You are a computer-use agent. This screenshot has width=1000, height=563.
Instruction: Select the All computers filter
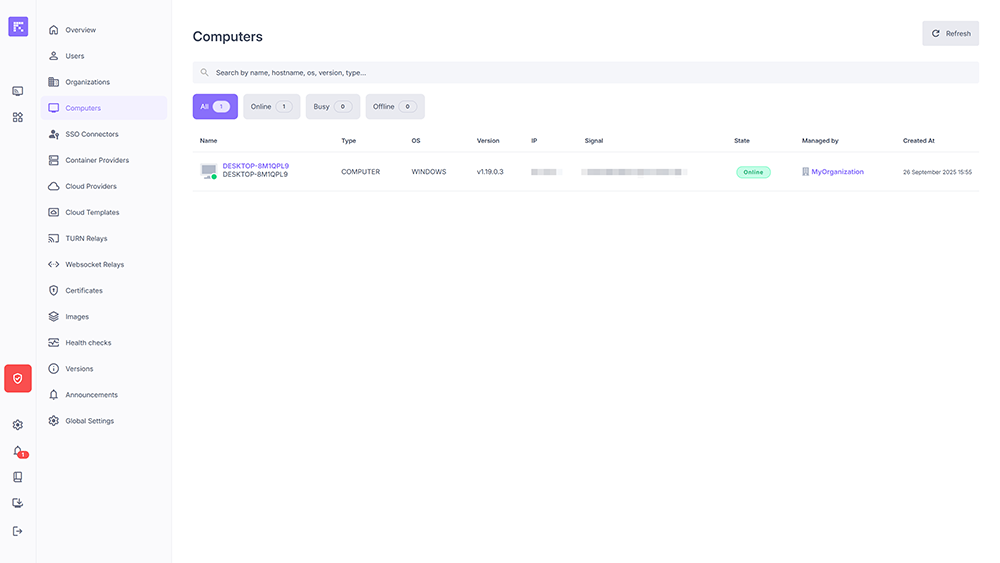tap(215, 107)
